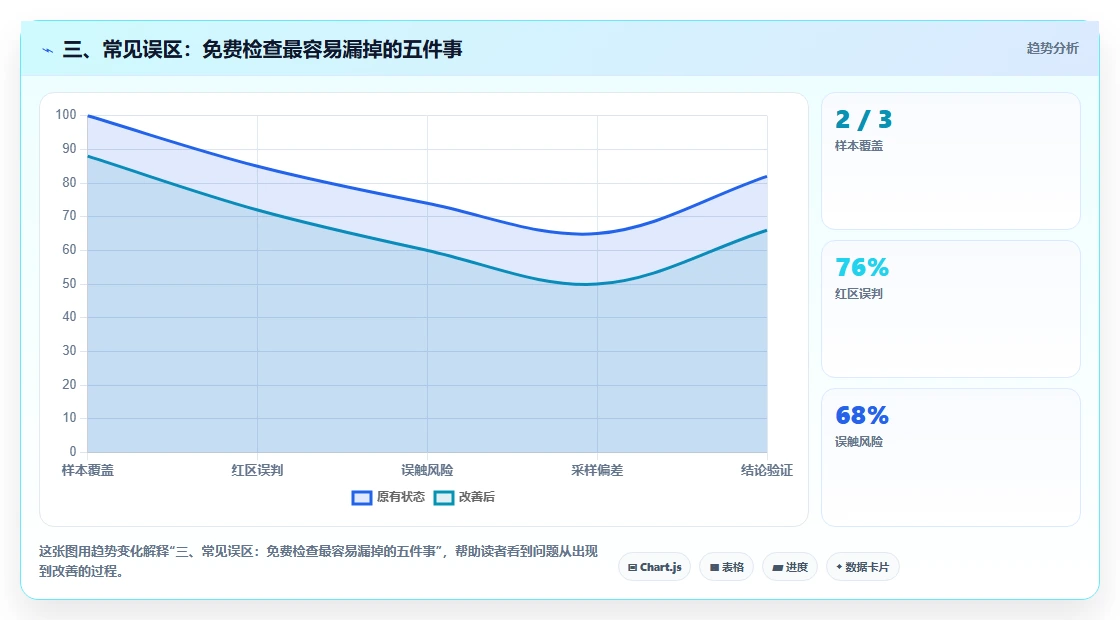Viewport: 1120px width, 620px height.
Task: Click the 采样偏差 x-axis label
Action: (597, 470)
